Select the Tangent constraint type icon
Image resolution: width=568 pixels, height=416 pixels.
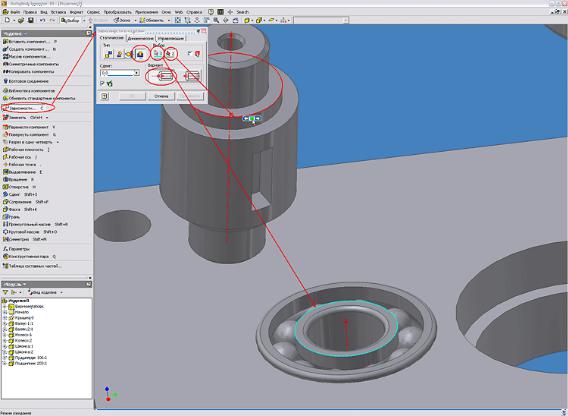[129, 54]
